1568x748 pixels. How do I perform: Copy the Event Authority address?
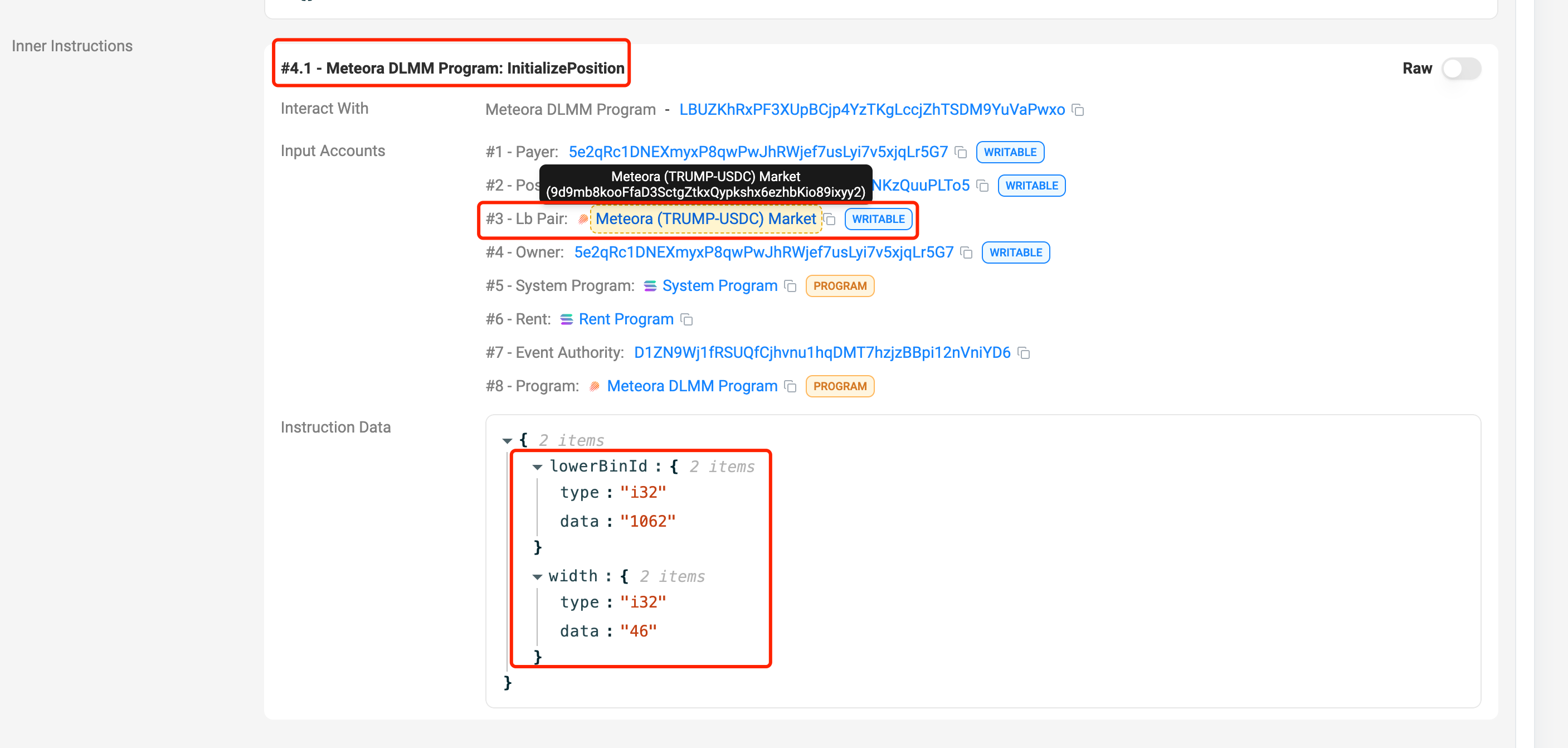[1024, 353]
